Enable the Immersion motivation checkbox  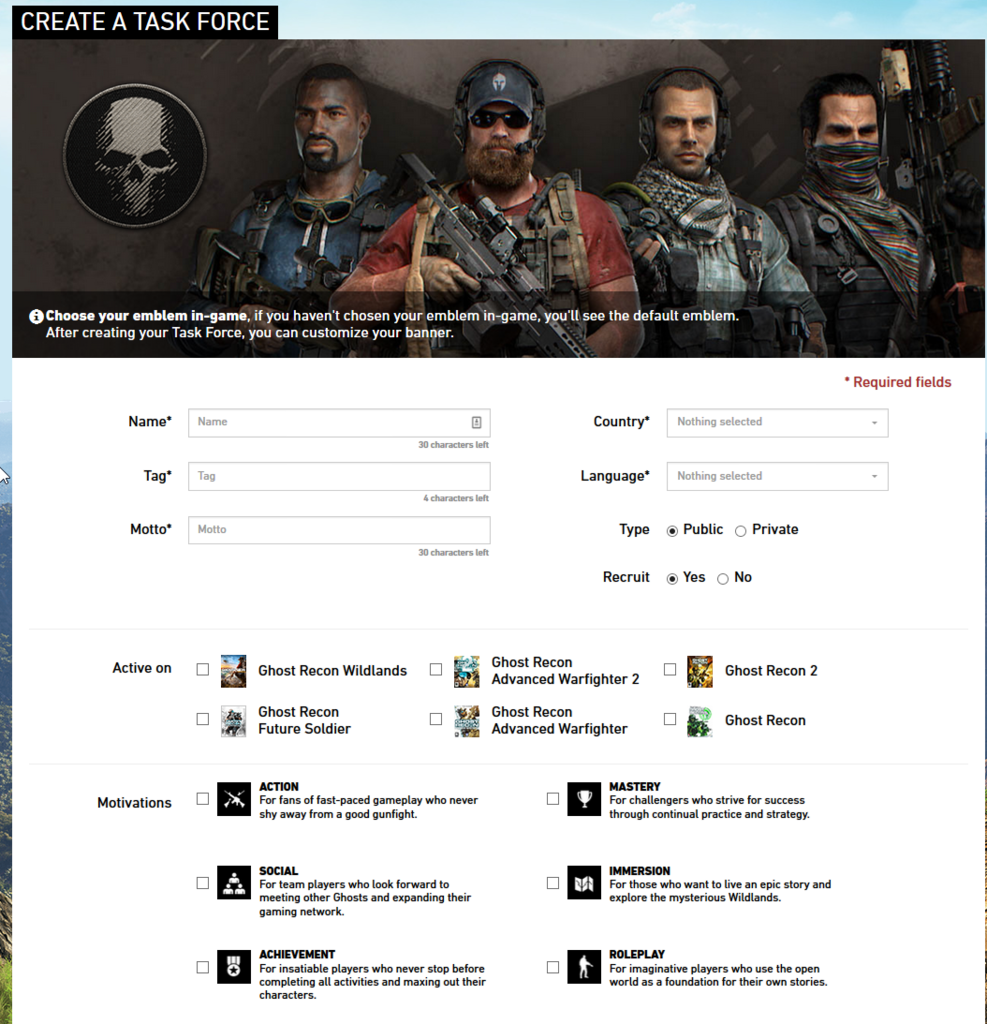[x=553, y=883]
